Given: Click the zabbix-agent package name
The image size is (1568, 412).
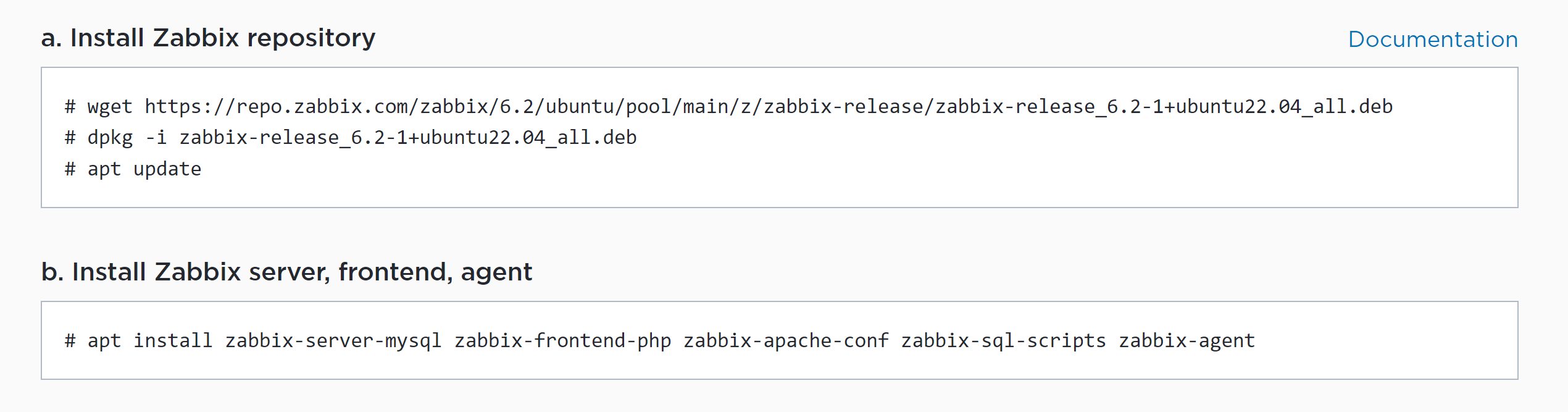Looking at the screenshot, I should coord(1186,341).
